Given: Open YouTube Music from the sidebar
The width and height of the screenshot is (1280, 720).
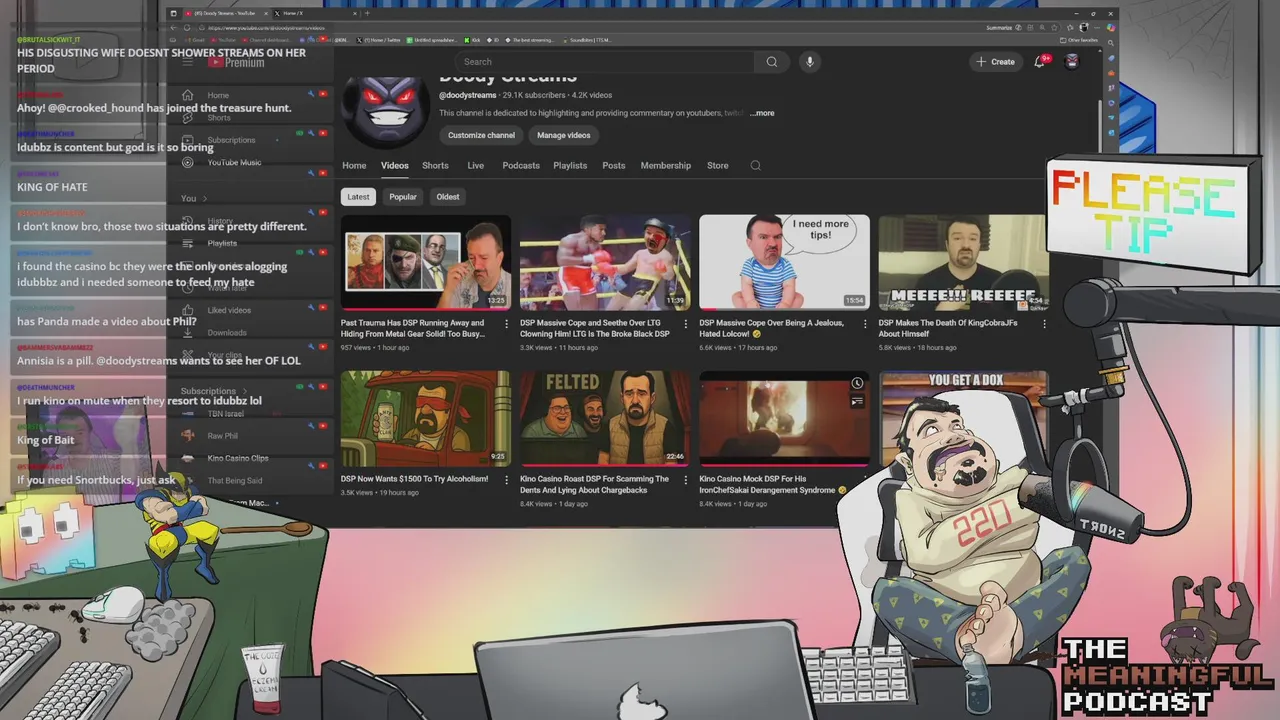Looking at the screenshot, I should [234, 162].
